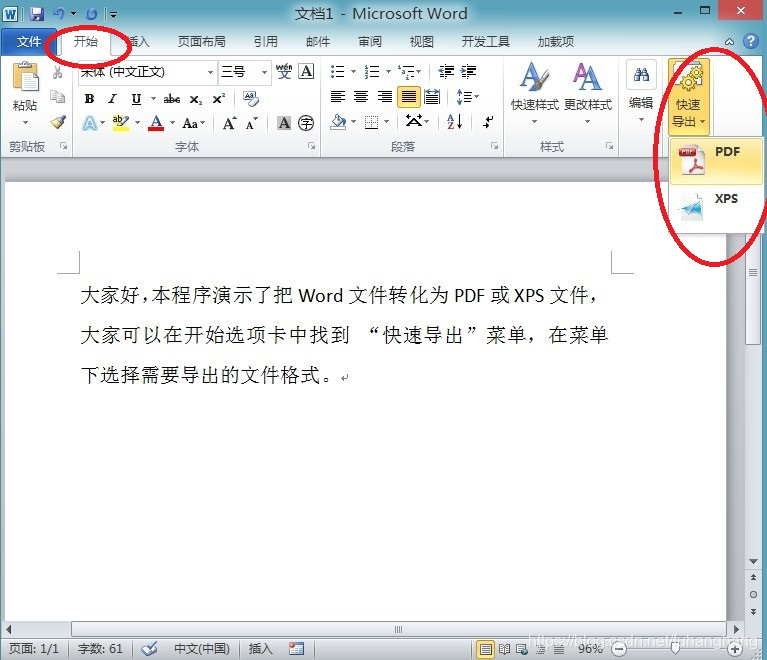767x660 pixels.
Task: Apply the red font color
Action: pos(156,123)
